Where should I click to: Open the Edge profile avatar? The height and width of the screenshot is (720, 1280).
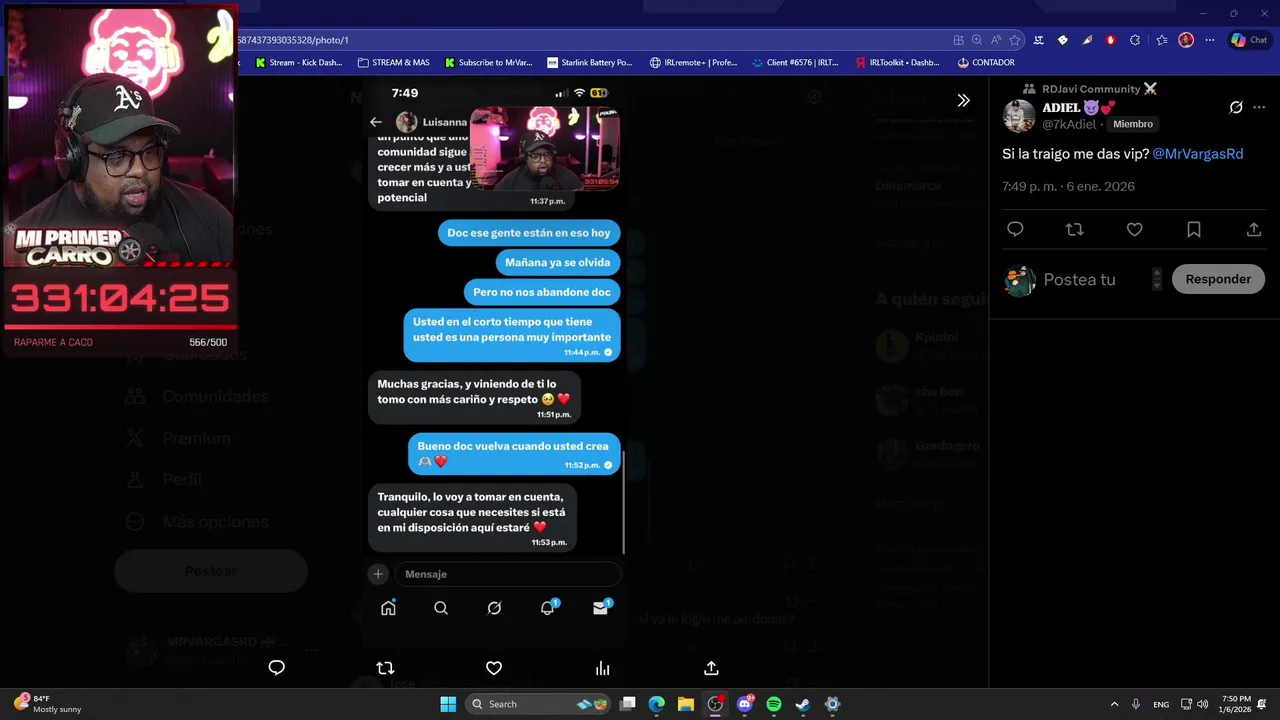click(x=1186, y=40)
